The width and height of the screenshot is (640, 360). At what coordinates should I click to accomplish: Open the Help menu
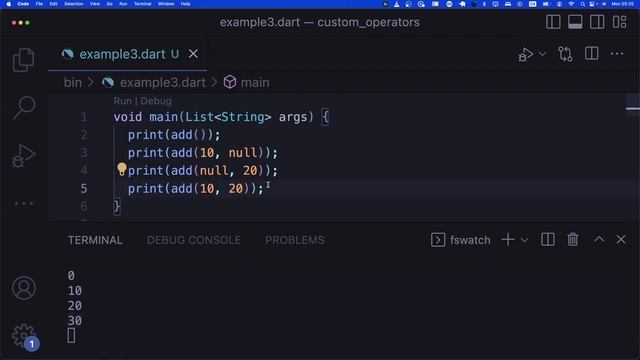(185, 4)
